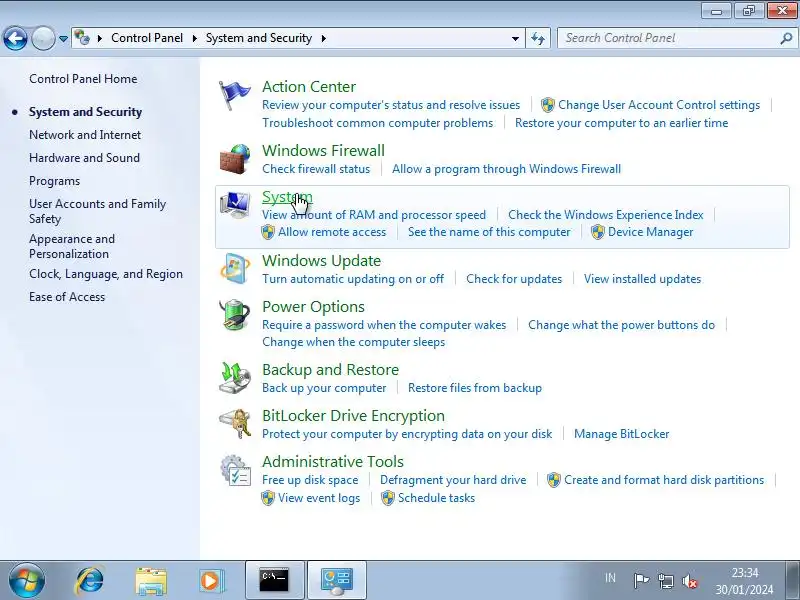
Task: Click Check firewall status
Action: [x=316, y=169]
